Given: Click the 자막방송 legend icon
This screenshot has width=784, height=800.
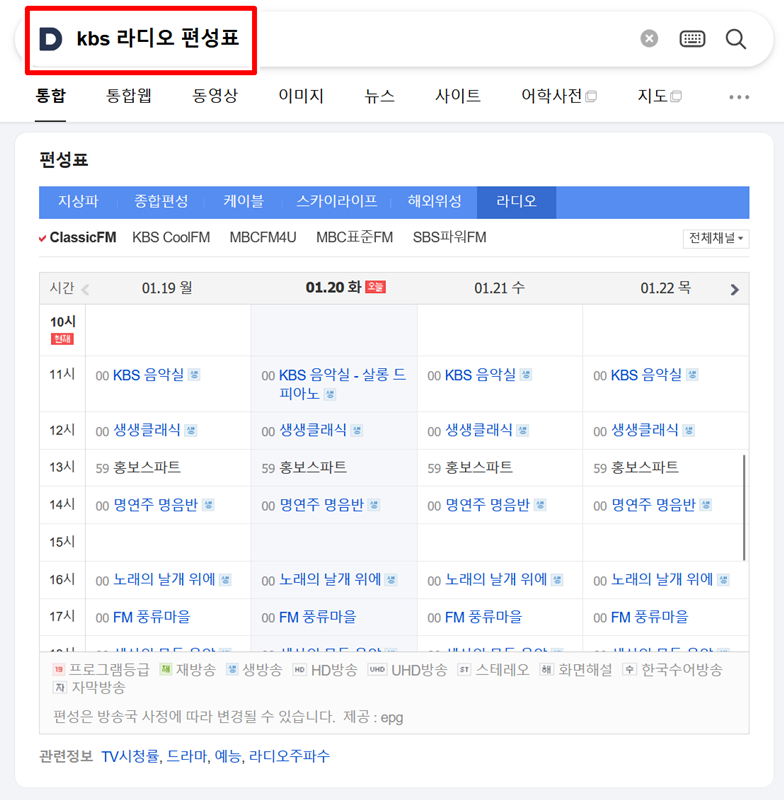Looking at the screenshot, I should pos(60,688).
